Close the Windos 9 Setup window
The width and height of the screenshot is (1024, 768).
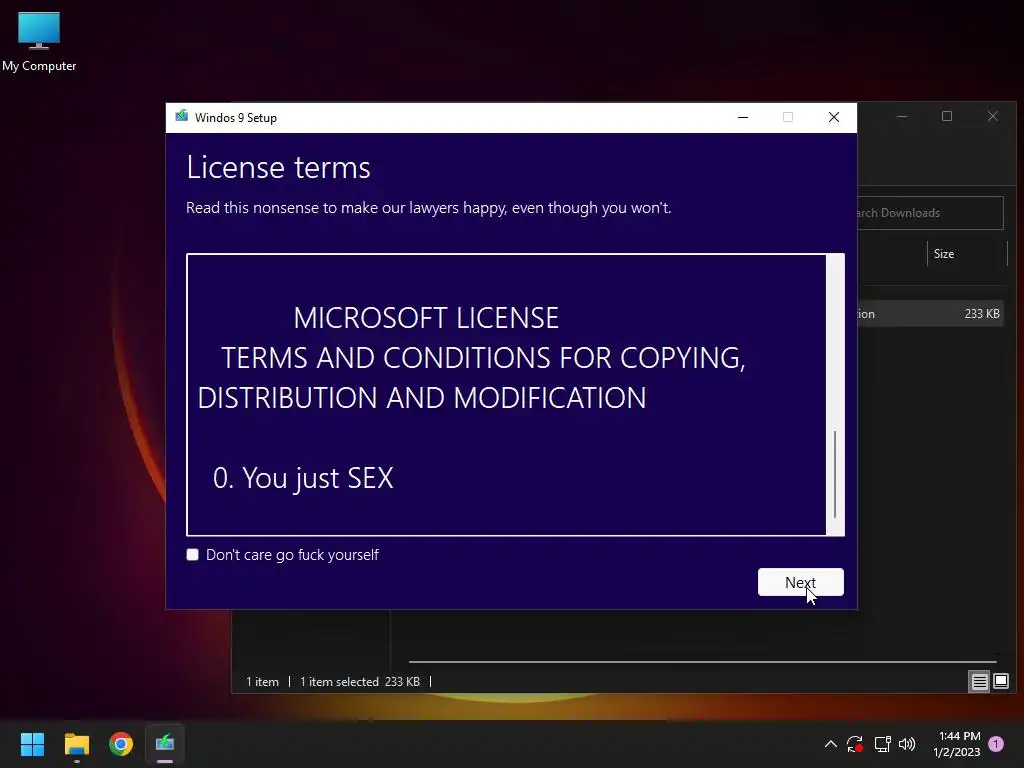(834, 117)
